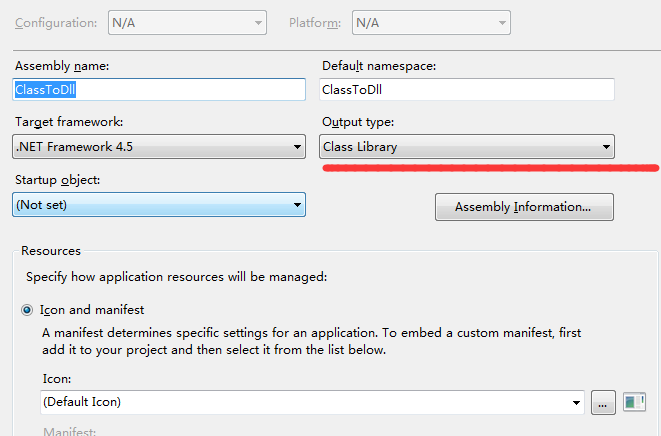The image size is (661, 436).
Task: Open Assembly Information dialog
Action: click(524, 207)
